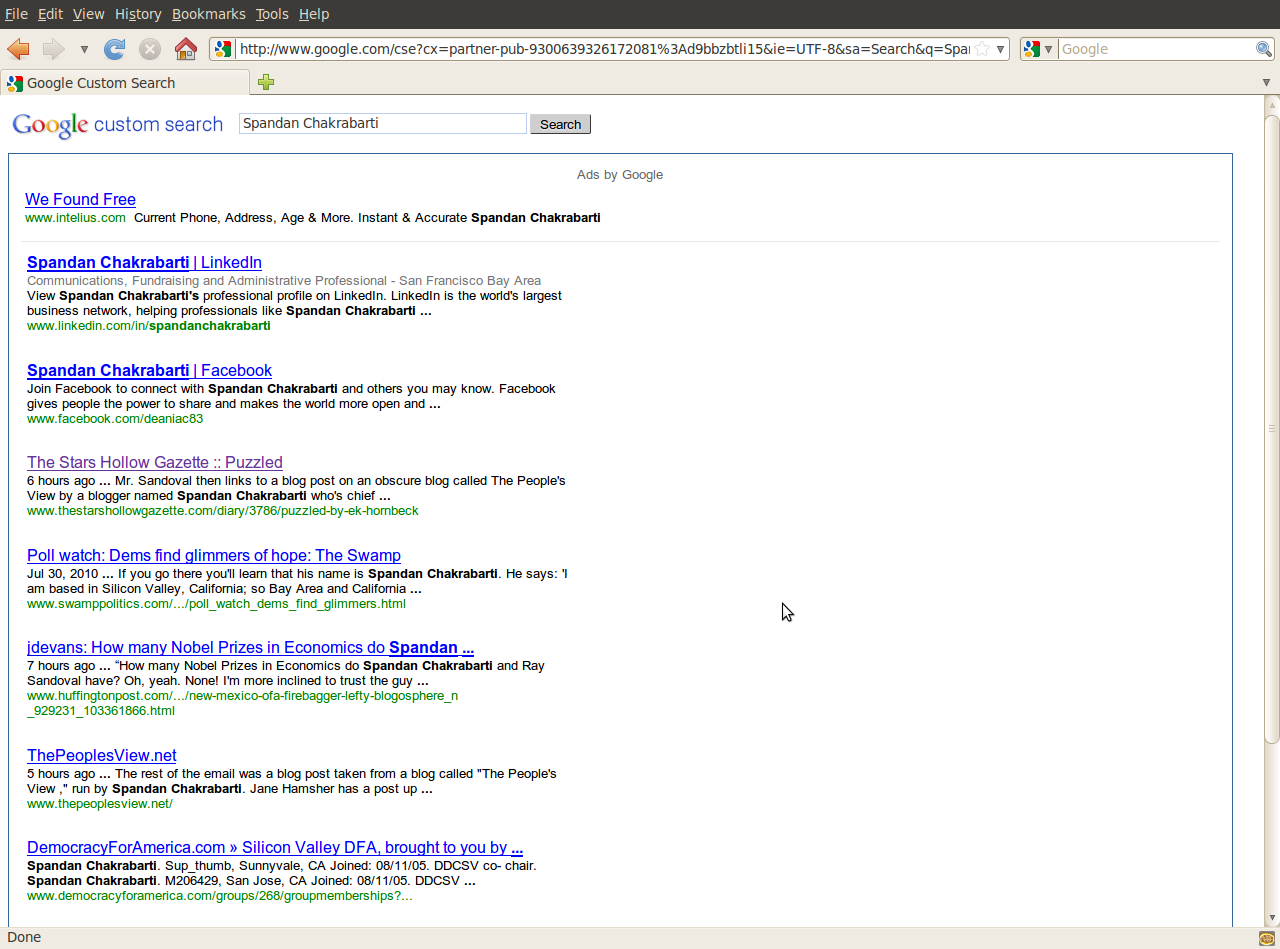Open the Spandan Chakrabarti Facebook result
Screen dimensions: 1280x949
(149, 371)
